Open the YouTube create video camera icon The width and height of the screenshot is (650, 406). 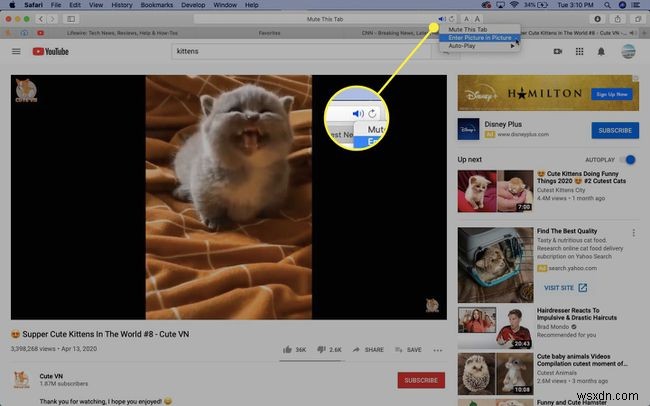pyautogui.click(x=558, y=51)
